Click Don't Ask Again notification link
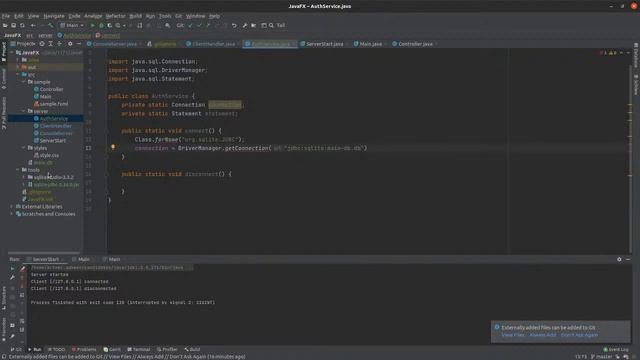Image resolution: width=640 pixels, height=360 pixels. (579, 335)
